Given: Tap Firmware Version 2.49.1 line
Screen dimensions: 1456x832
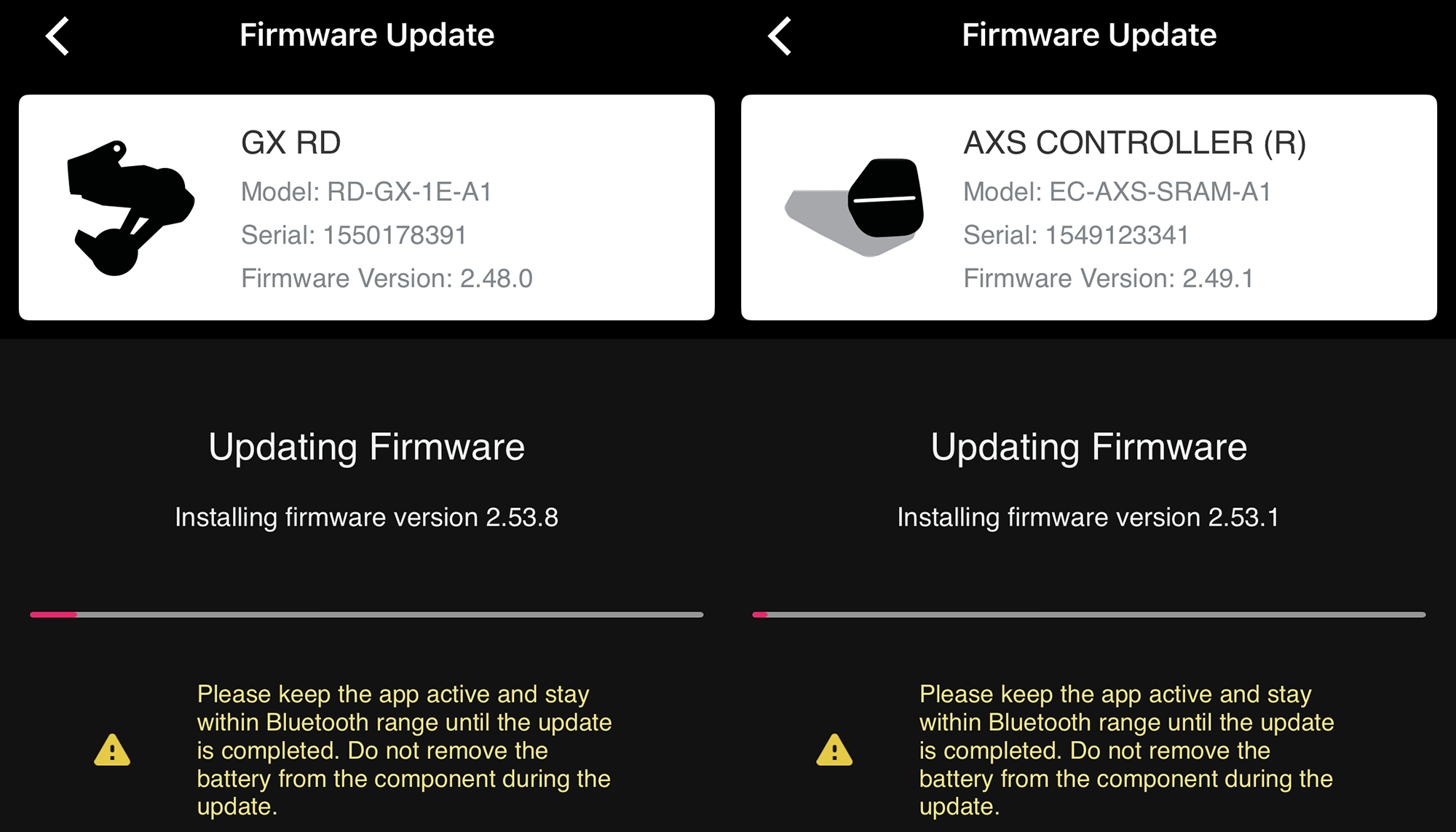Looking at the screenshot, I should click(x=1108, y=278).
